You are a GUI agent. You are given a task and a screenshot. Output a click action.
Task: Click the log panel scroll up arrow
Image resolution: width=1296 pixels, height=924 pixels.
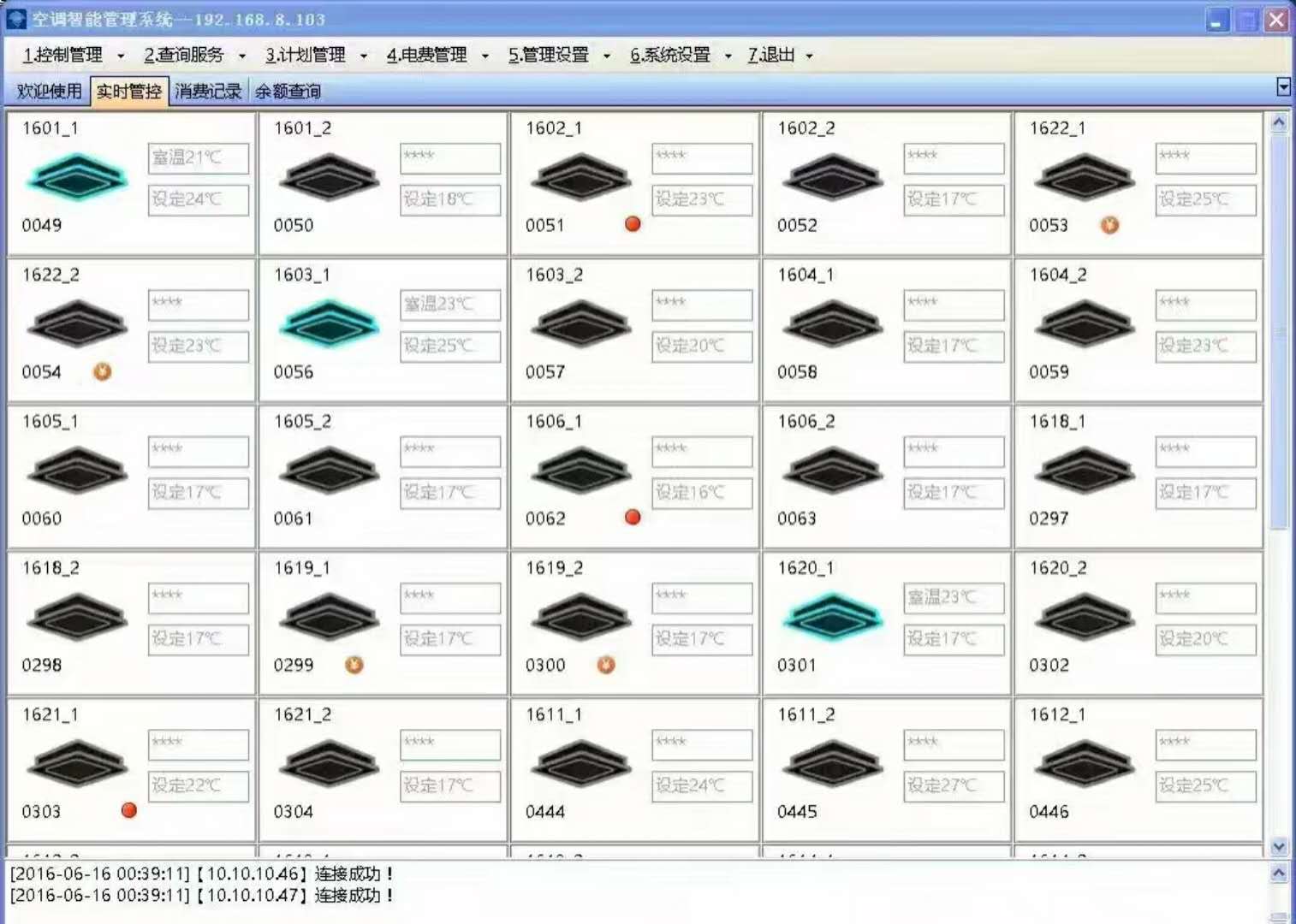[x=1279, y=873]
